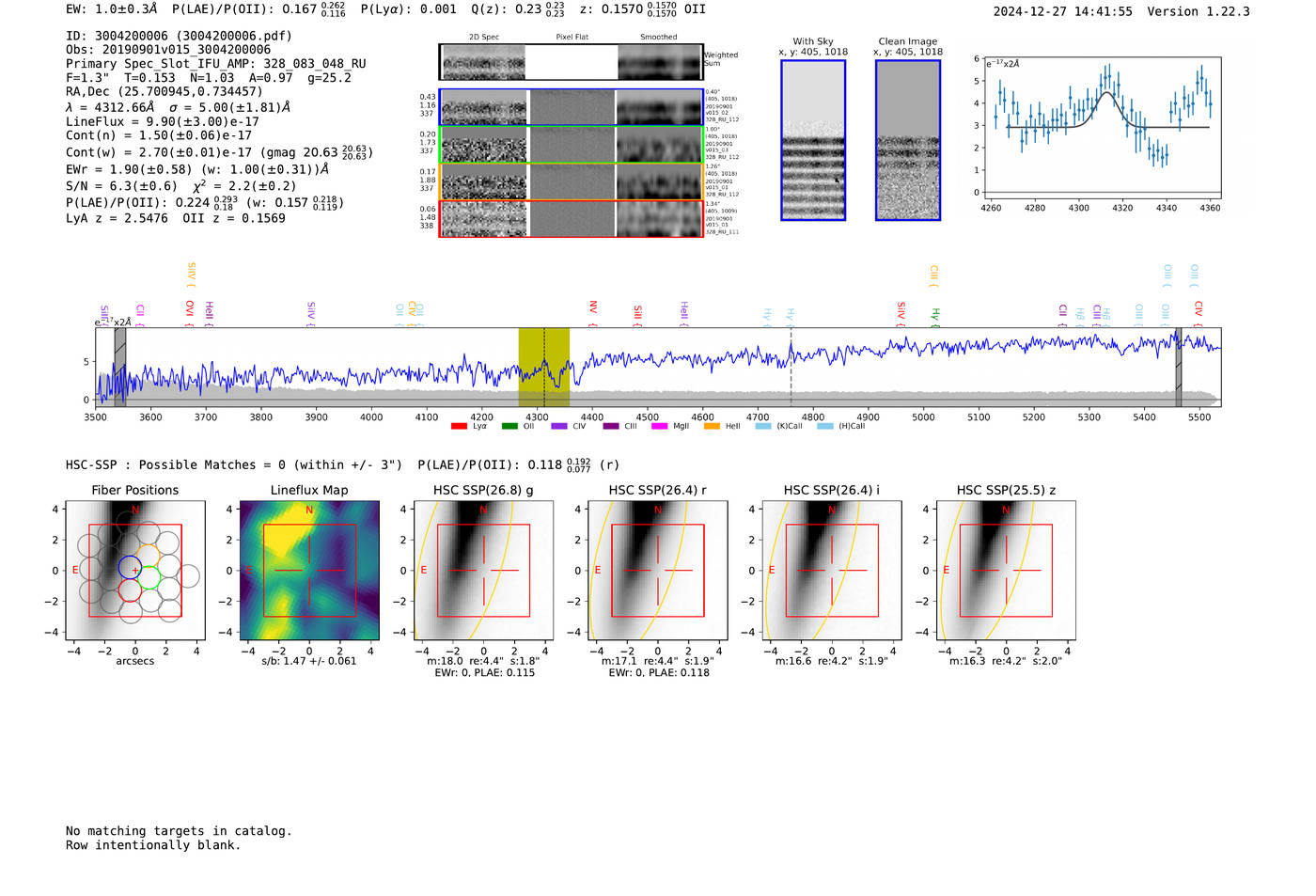Click the green OII legend swatch

coord(509,427)
